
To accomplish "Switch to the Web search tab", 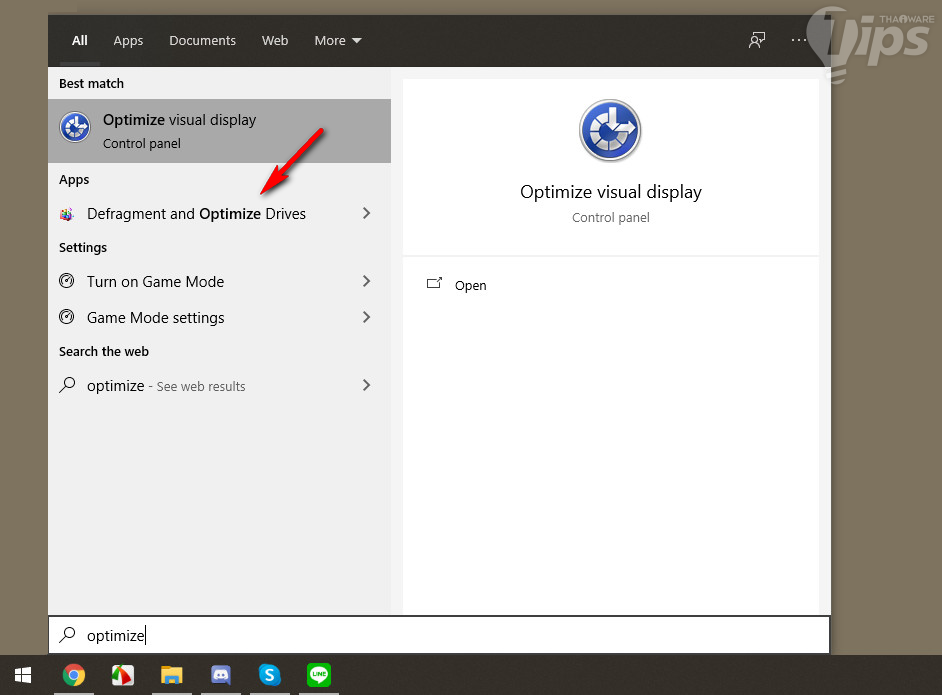I will 275,41.
